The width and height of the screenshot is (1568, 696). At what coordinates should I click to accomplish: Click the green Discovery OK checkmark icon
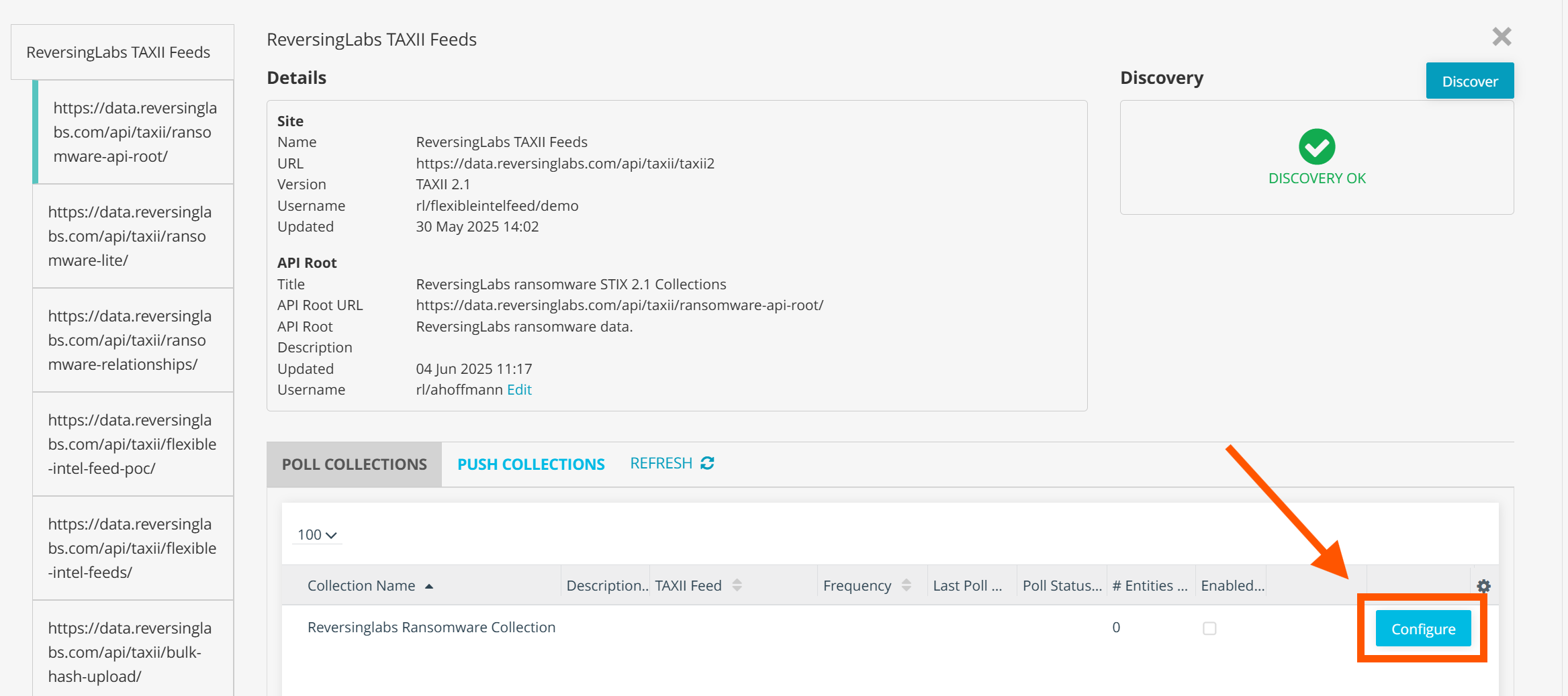pos(1317,146)
